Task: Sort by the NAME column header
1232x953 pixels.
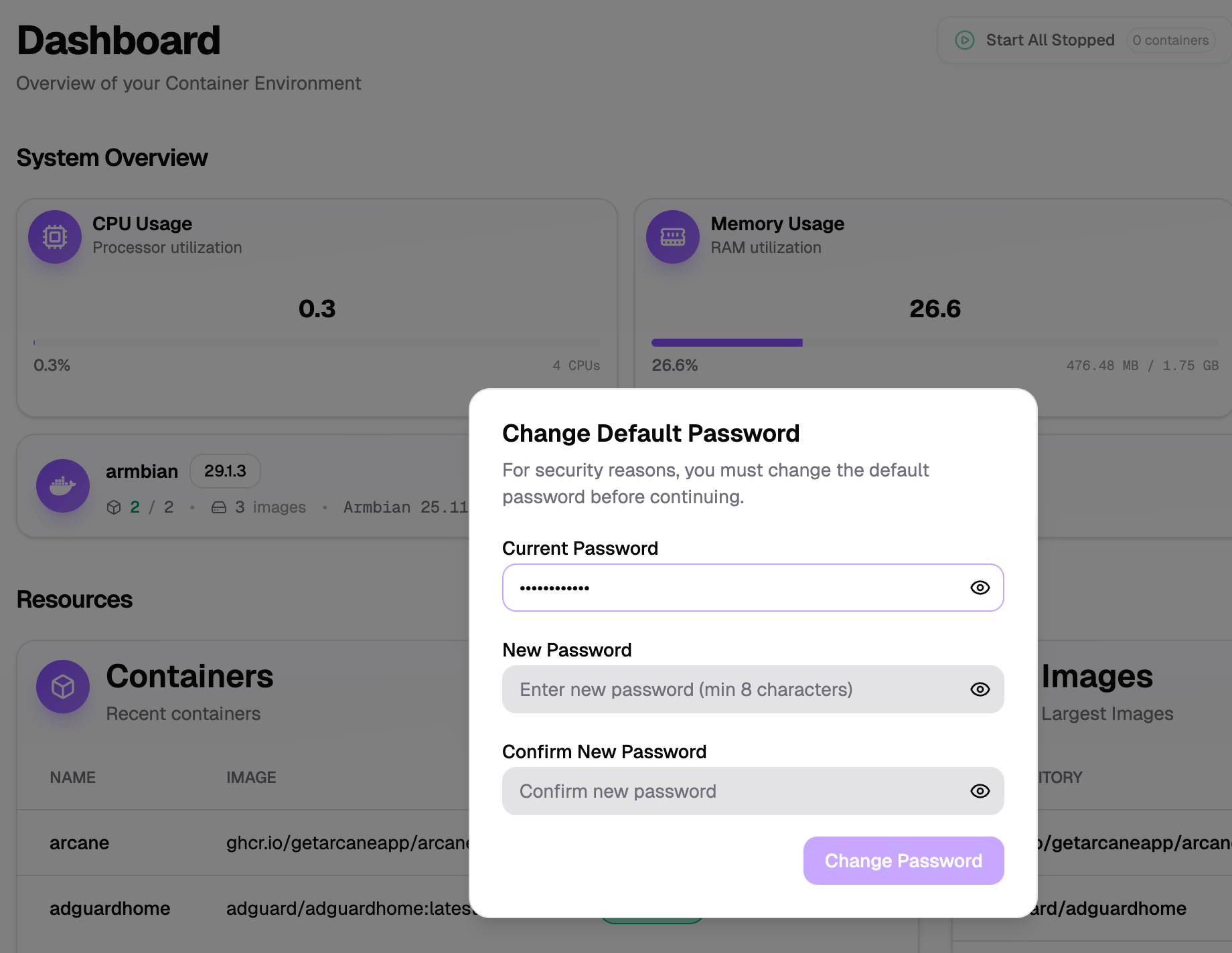Action: [72, 778]
